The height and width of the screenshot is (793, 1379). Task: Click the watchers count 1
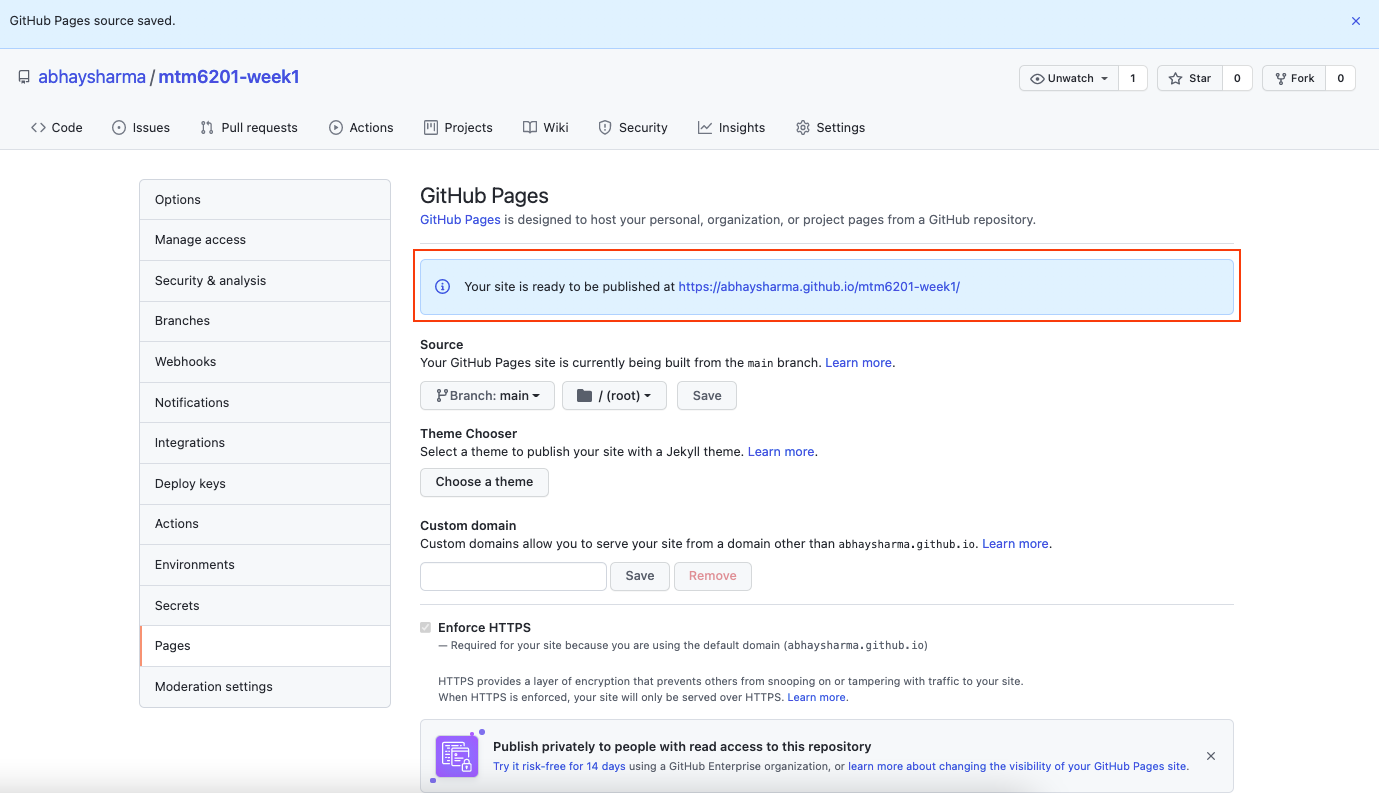coord(1133,78)
